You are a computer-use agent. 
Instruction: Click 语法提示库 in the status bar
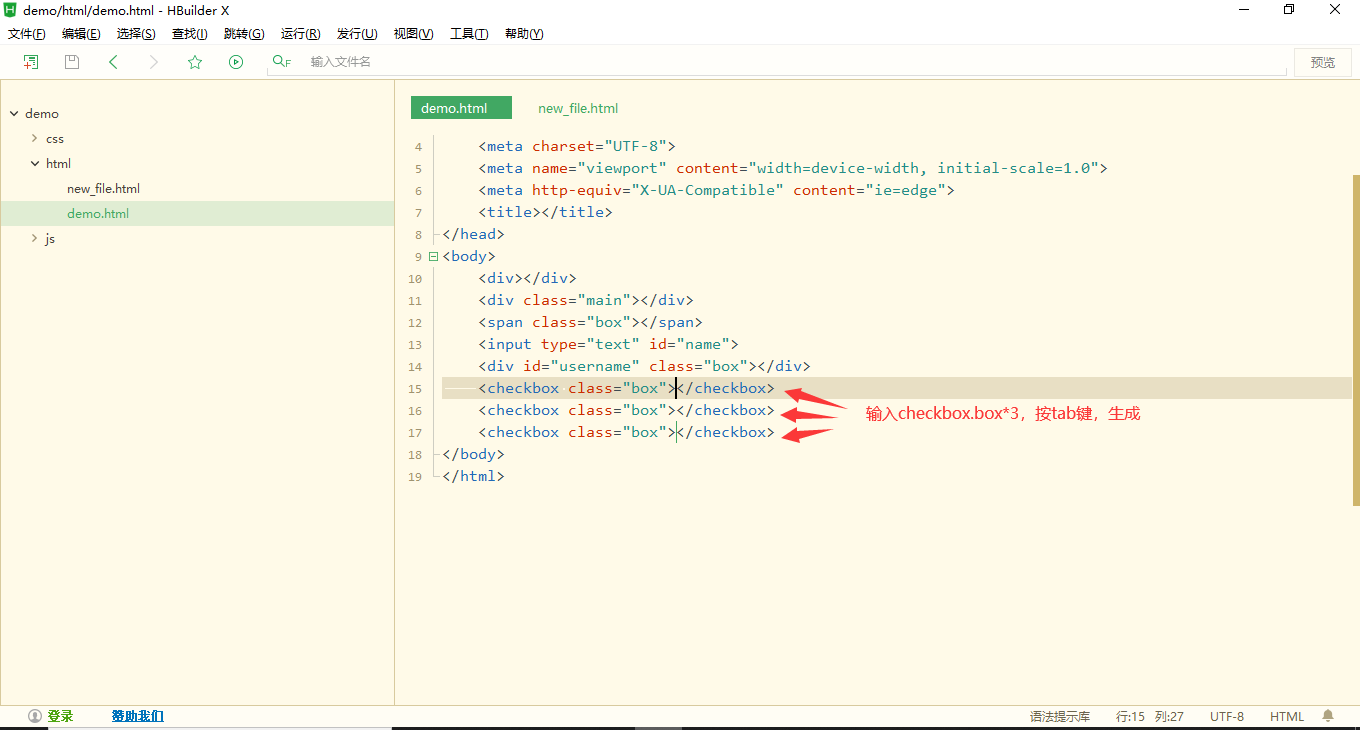1060,716
